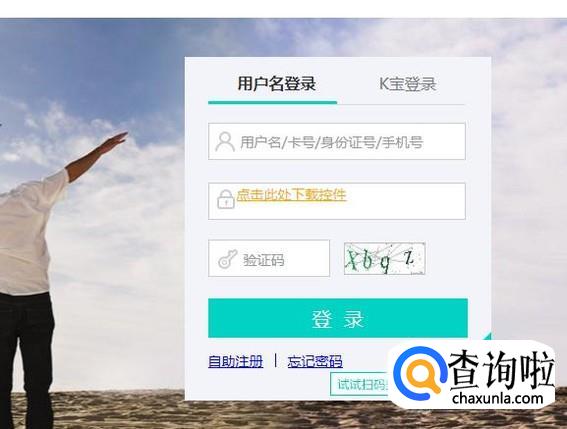Open the 点击此处下载控件 download link
The width and height of the screenshot is (567, 429).
(x=291, y=195)
